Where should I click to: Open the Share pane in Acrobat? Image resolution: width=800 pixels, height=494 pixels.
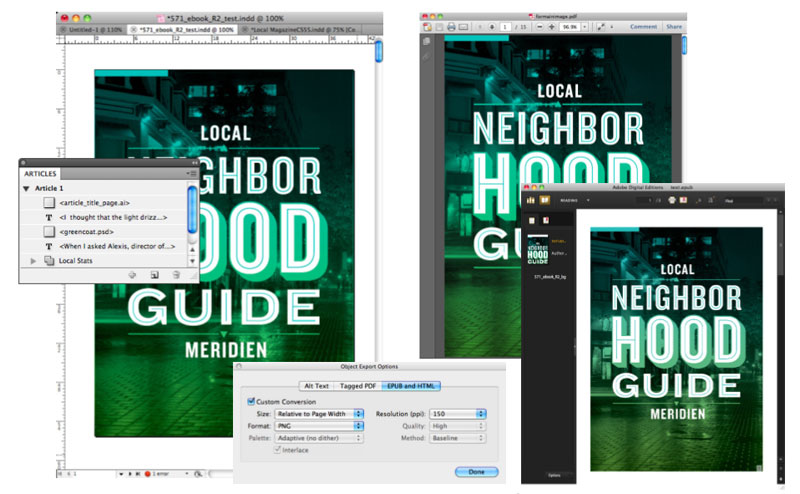(x=674, y=27)
